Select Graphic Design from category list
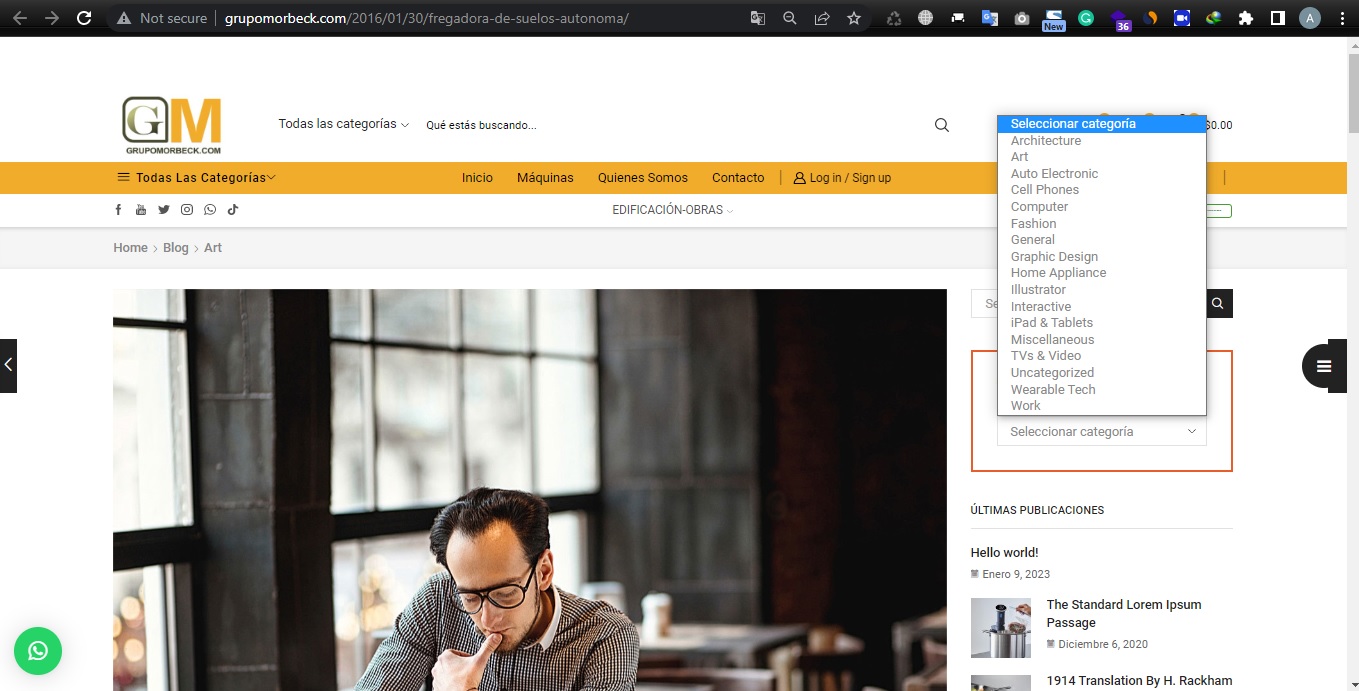The width and height of the screenshot is (1359, 691). pos(1102,257)
